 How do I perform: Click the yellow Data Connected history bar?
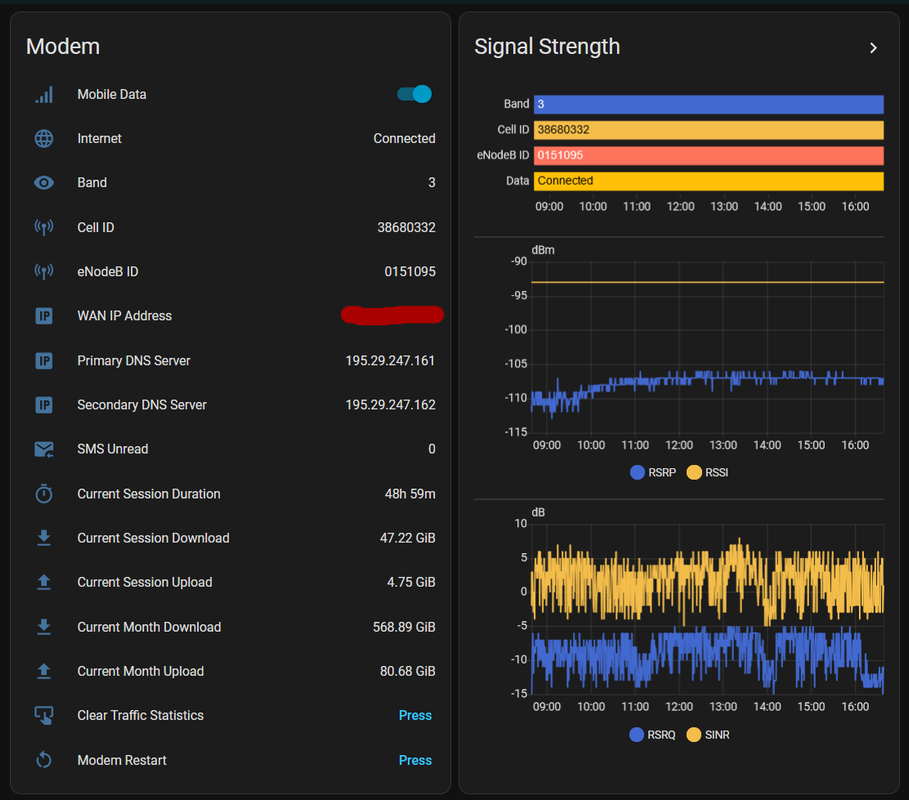pyautogui.click(x=708, y=181)
